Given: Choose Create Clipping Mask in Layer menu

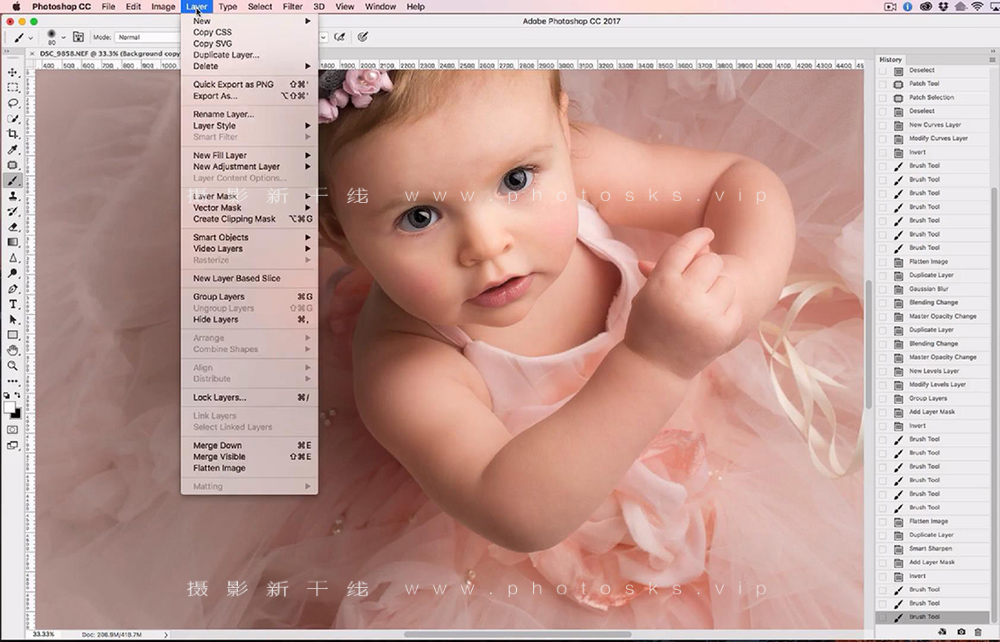Looking at the screenshot, I should point(249,219).
